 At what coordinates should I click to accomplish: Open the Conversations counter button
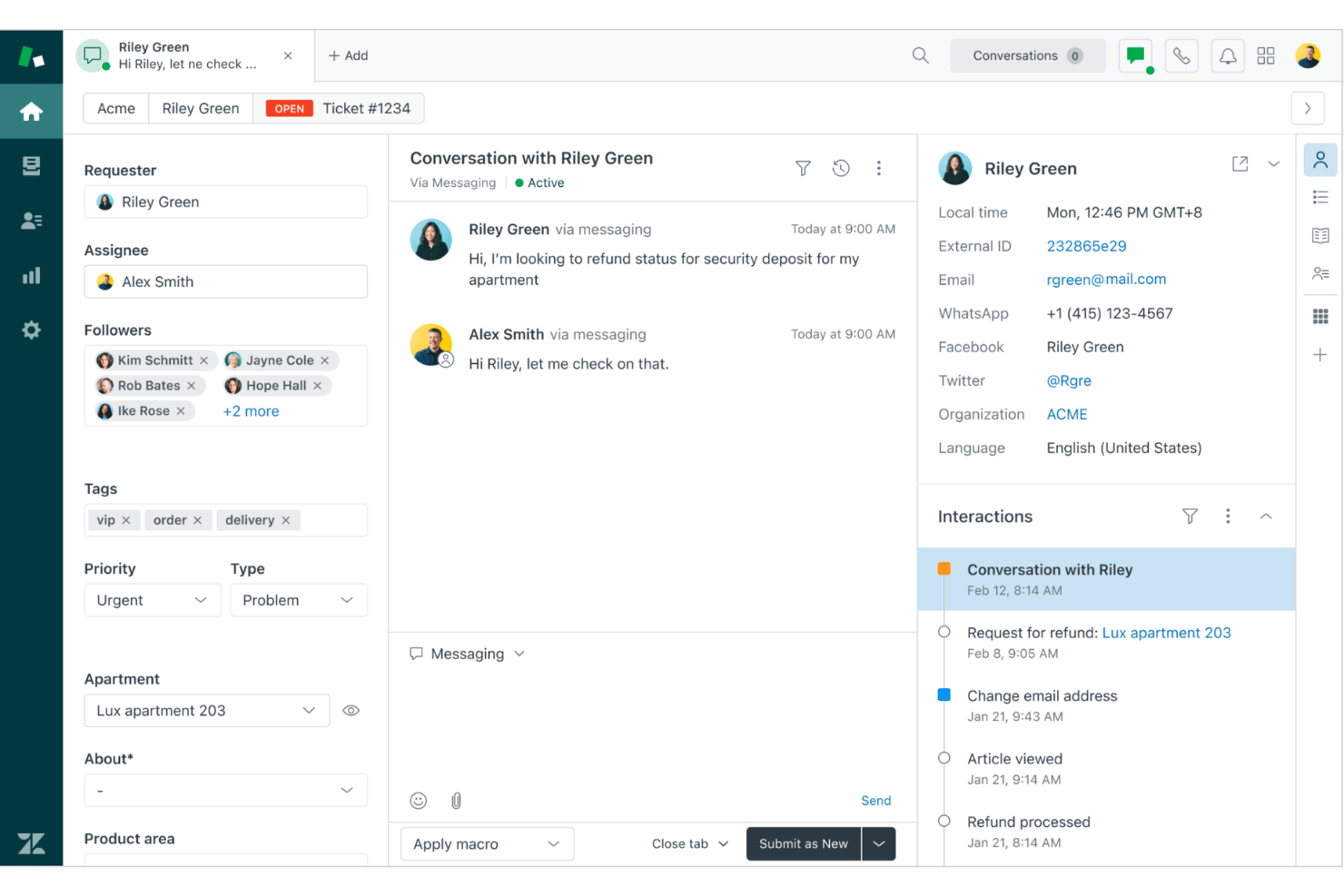click(x=1028, y=55)
